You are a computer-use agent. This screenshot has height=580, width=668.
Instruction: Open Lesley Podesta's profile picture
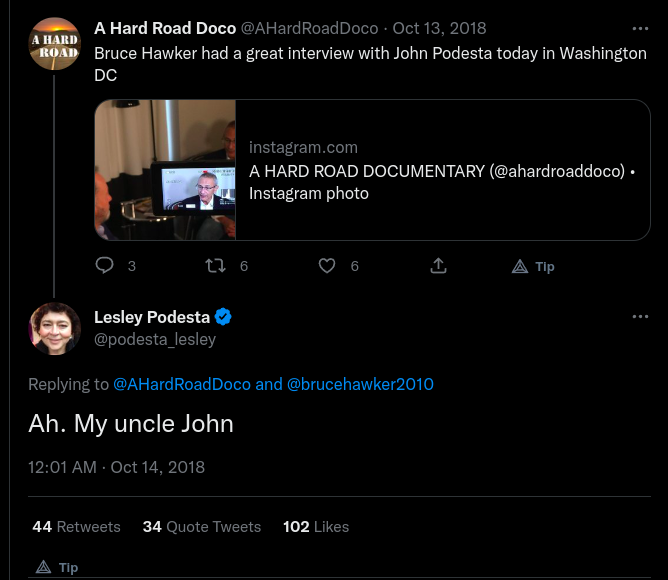(x=54, y=329)
